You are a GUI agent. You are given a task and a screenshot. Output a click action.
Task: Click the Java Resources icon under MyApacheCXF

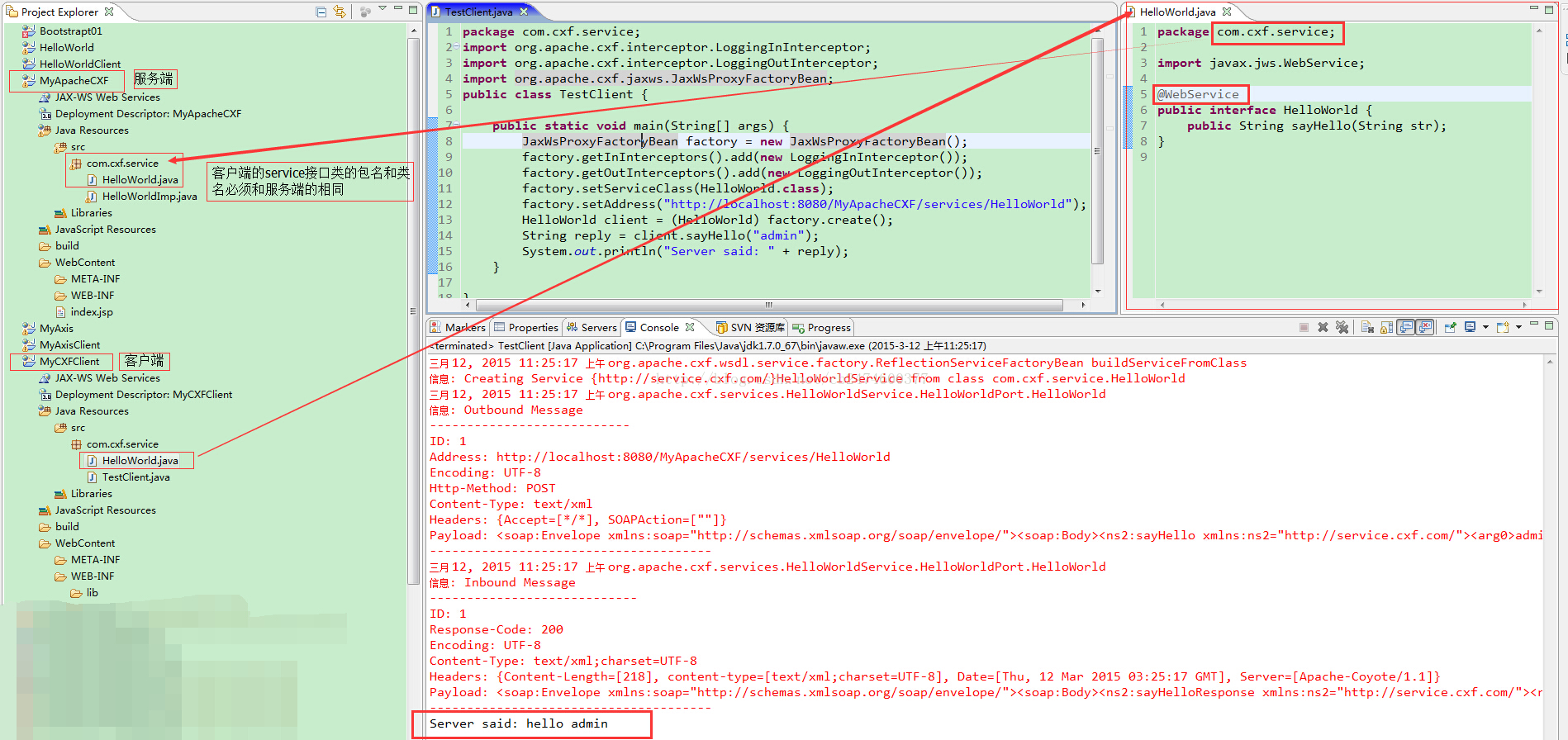point(45,130)
